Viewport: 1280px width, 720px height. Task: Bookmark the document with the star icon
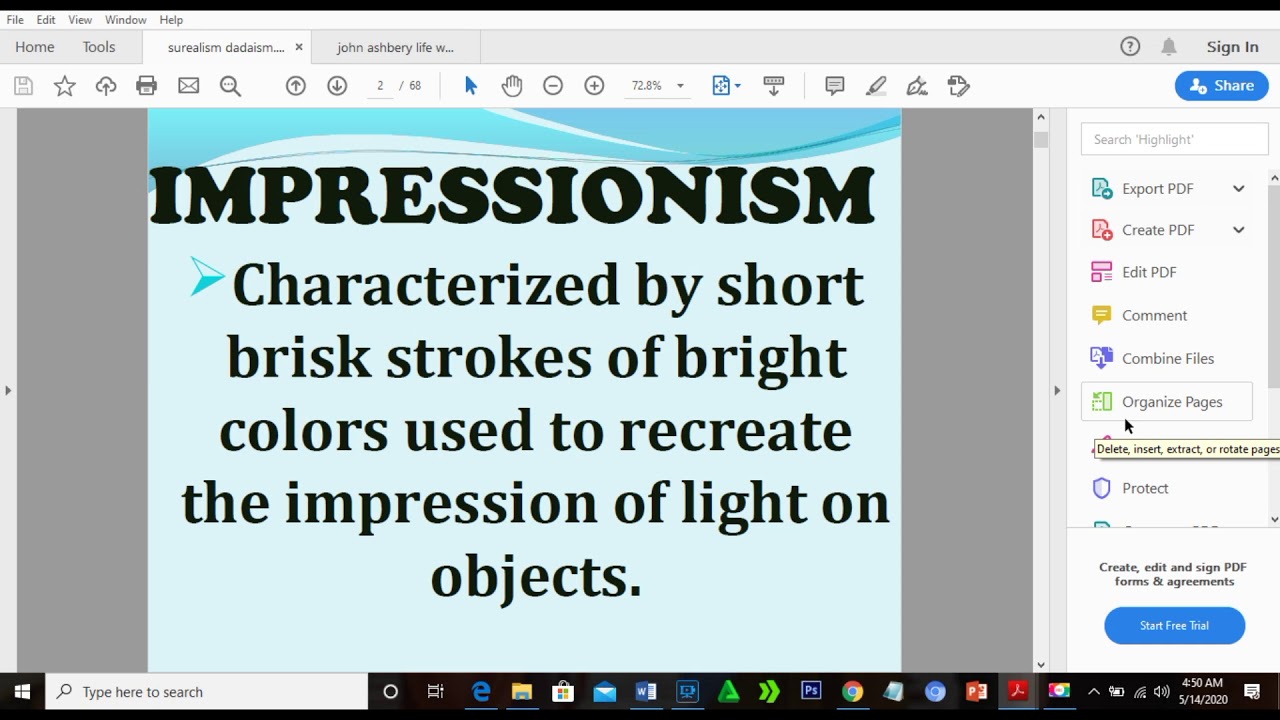[65, 86]
